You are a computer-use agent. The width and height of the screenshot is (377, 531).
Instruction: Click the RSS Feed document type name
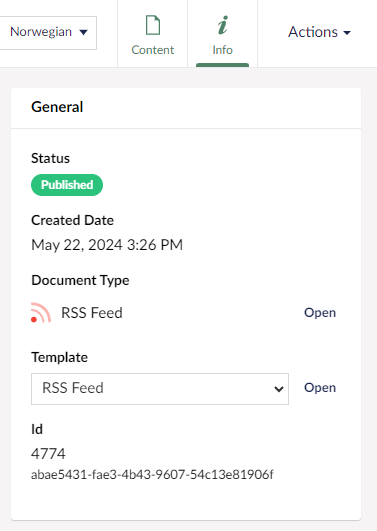92,313
